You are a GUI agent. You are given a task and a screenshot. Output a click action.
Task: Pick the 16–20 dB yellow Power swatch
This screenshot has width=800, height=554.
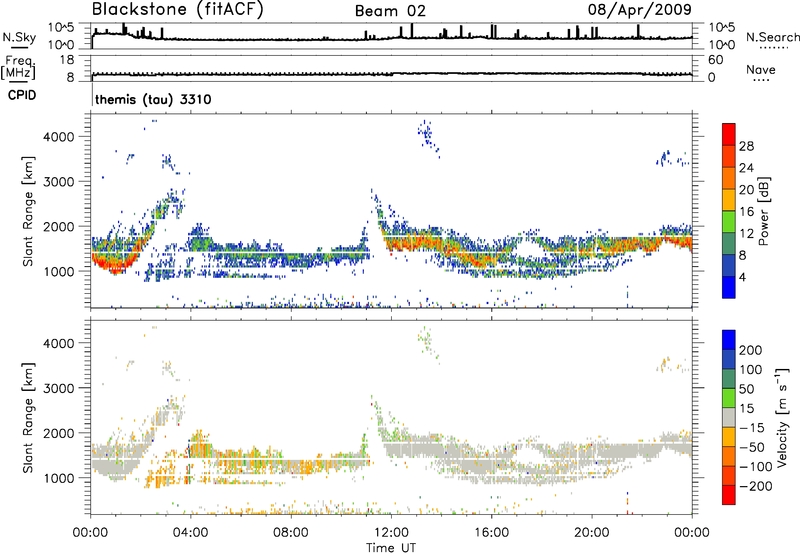729,200
